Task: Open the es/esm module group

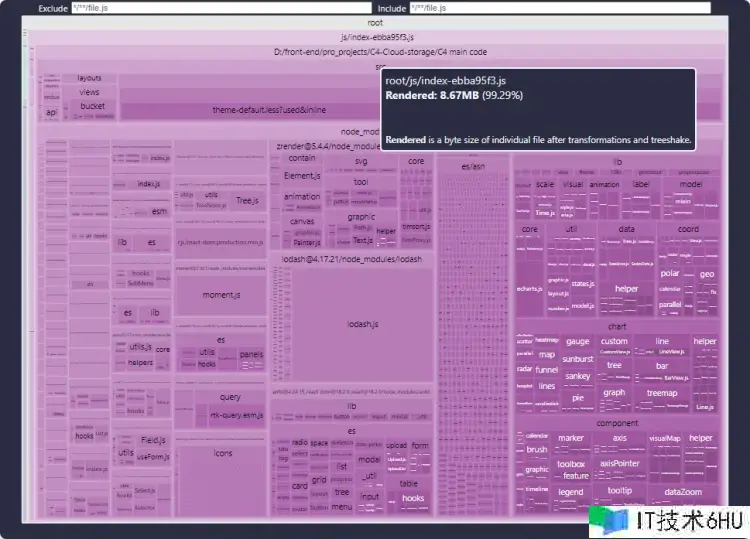Action: pos(473,166)
